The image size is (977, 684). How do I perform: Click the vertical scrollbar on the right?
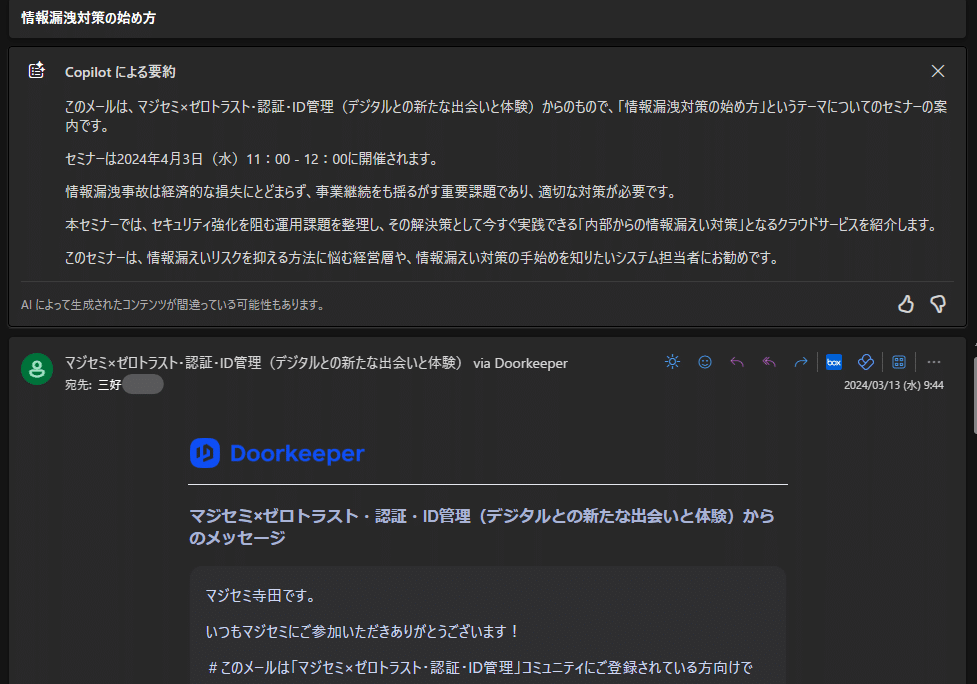[x=974, y=396]
